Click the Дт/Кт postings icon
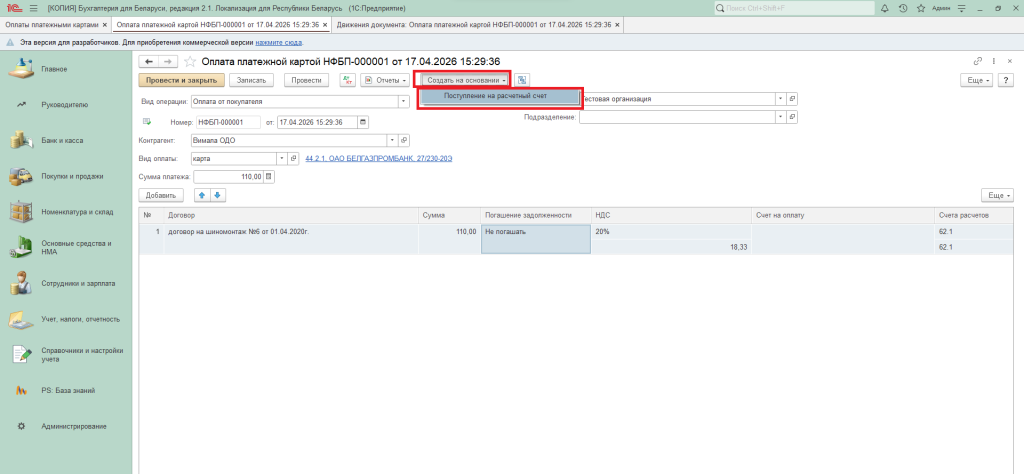 pyautogui.click(x=347, y=80)
